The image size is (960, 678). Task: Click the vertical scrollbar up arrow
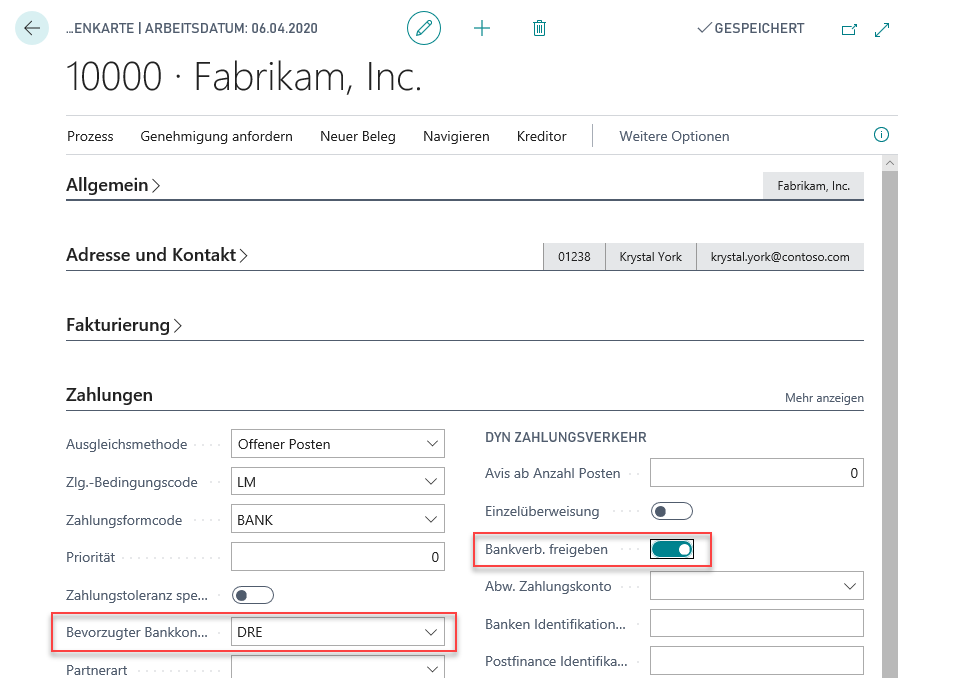click(889, 161)
